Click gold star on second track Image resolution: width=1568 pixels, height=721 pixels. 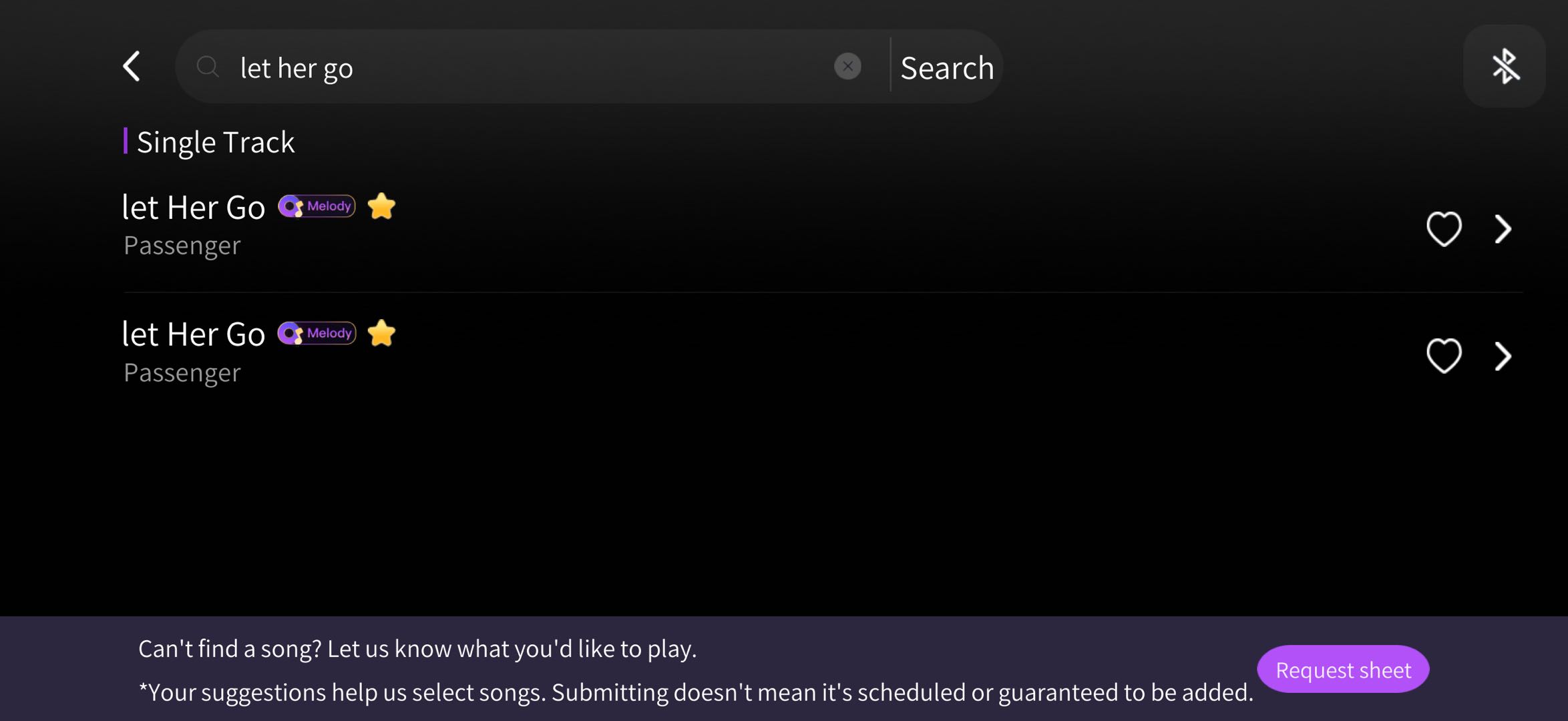381,333
